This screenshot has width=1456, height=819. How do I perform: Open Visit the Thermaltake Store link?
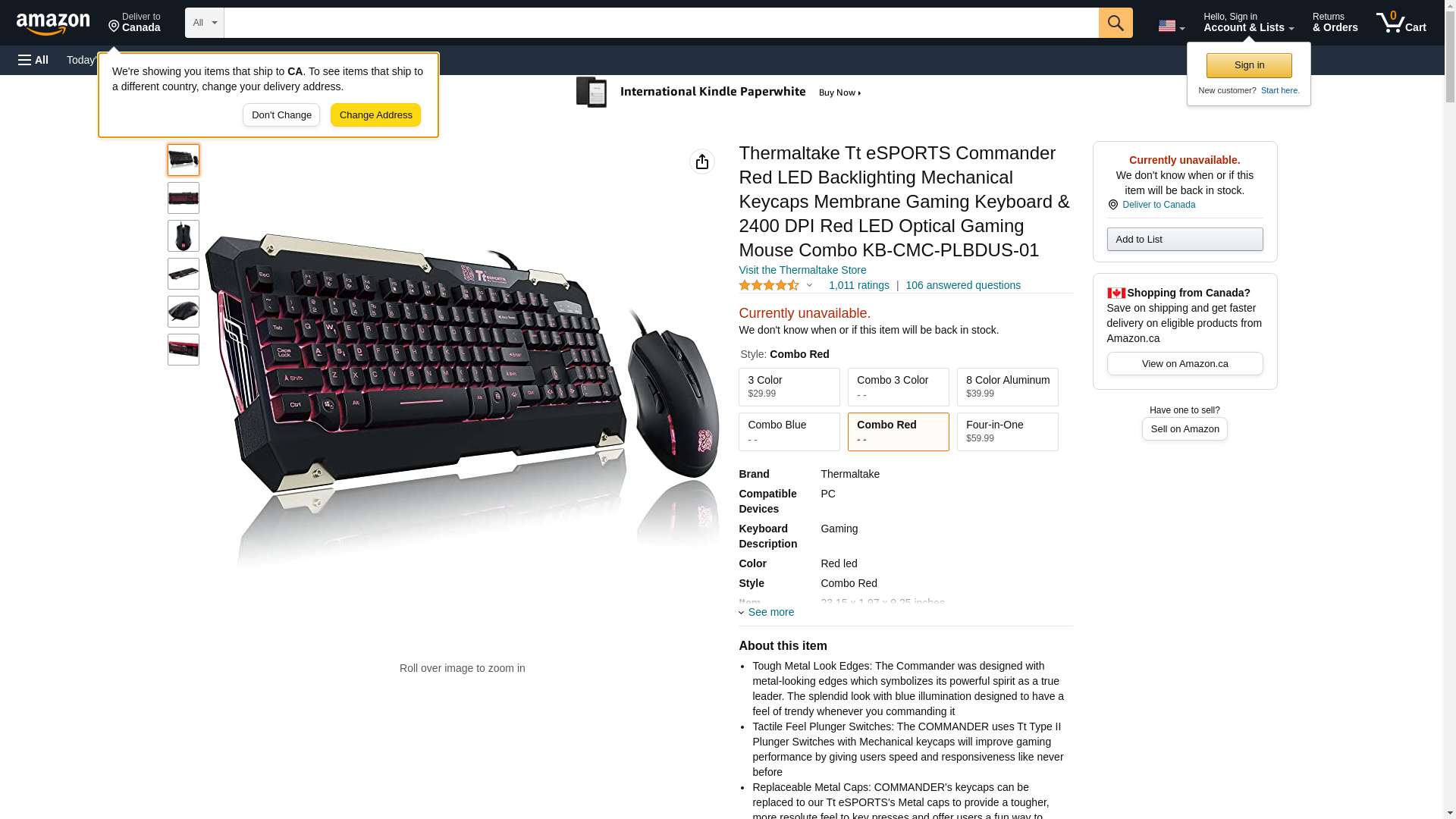802,270
